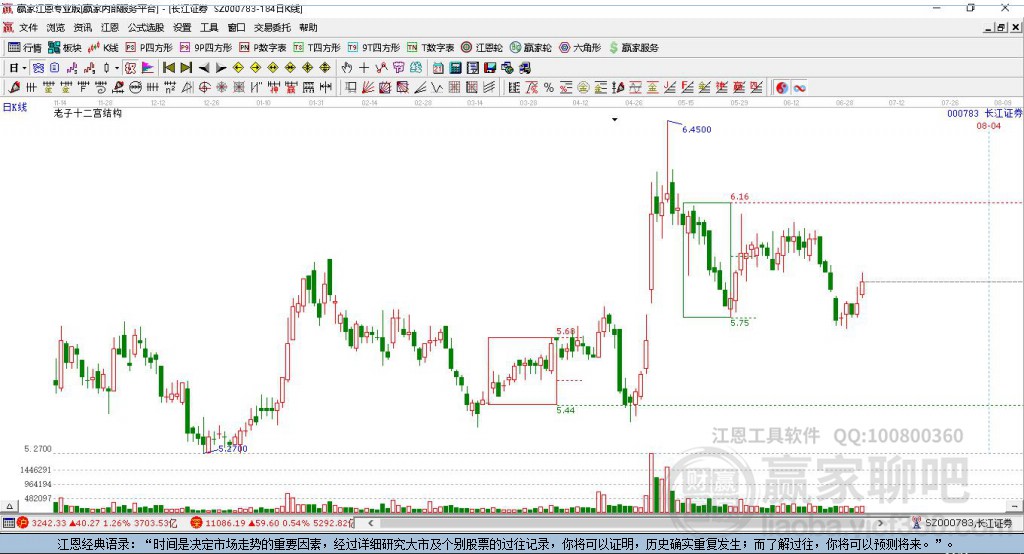This screenshot has height=554, width=1024.
Task: Open the 交易委托 menu
Action: coord(272,27)
